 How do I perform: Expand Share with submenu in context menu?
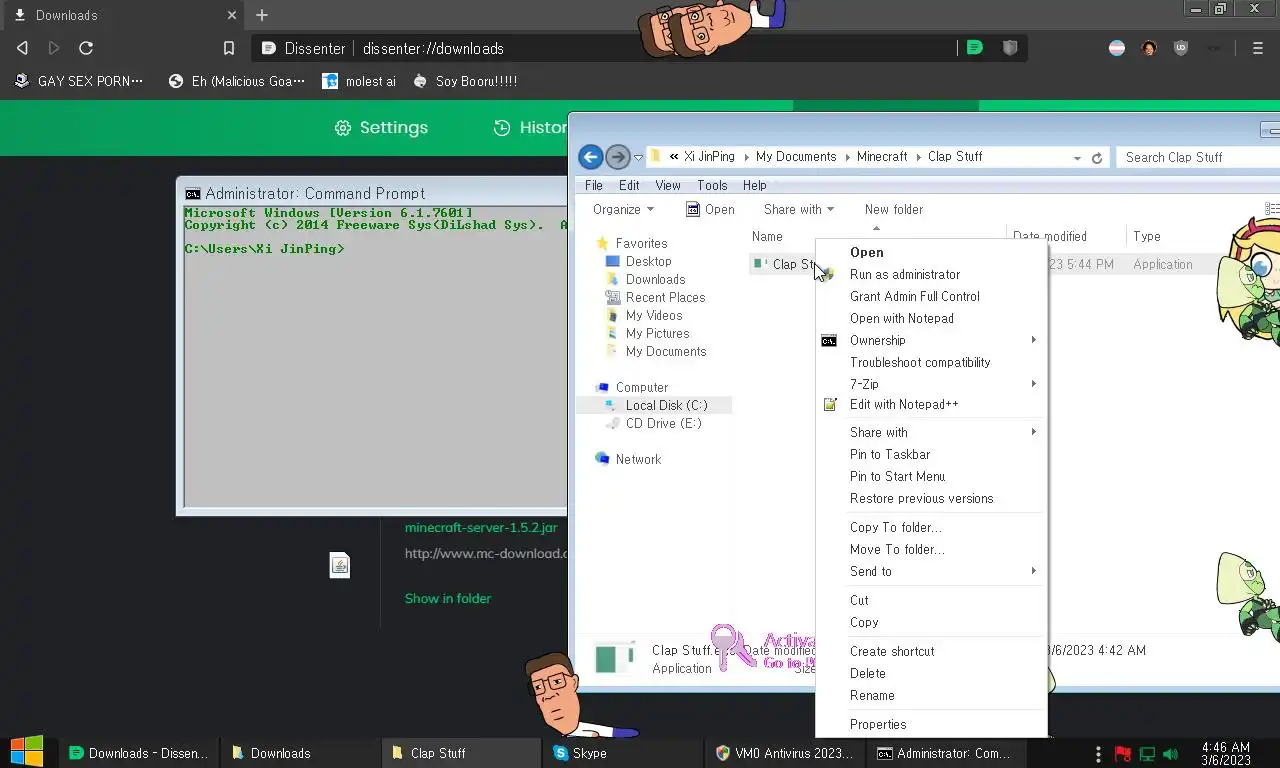[931, 433]
